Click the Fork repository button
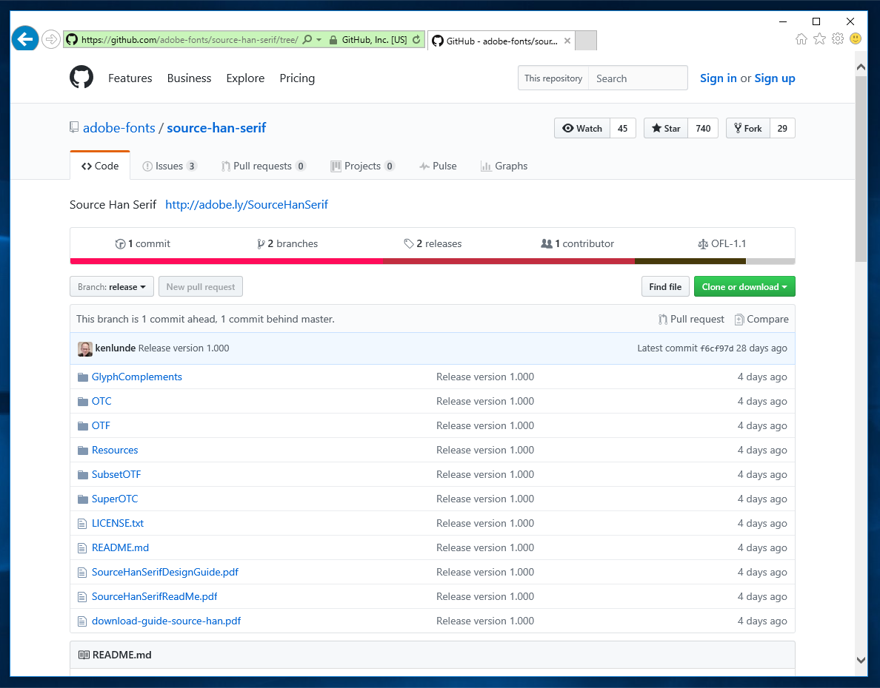The image size is (880, 688). coord(748,129)
